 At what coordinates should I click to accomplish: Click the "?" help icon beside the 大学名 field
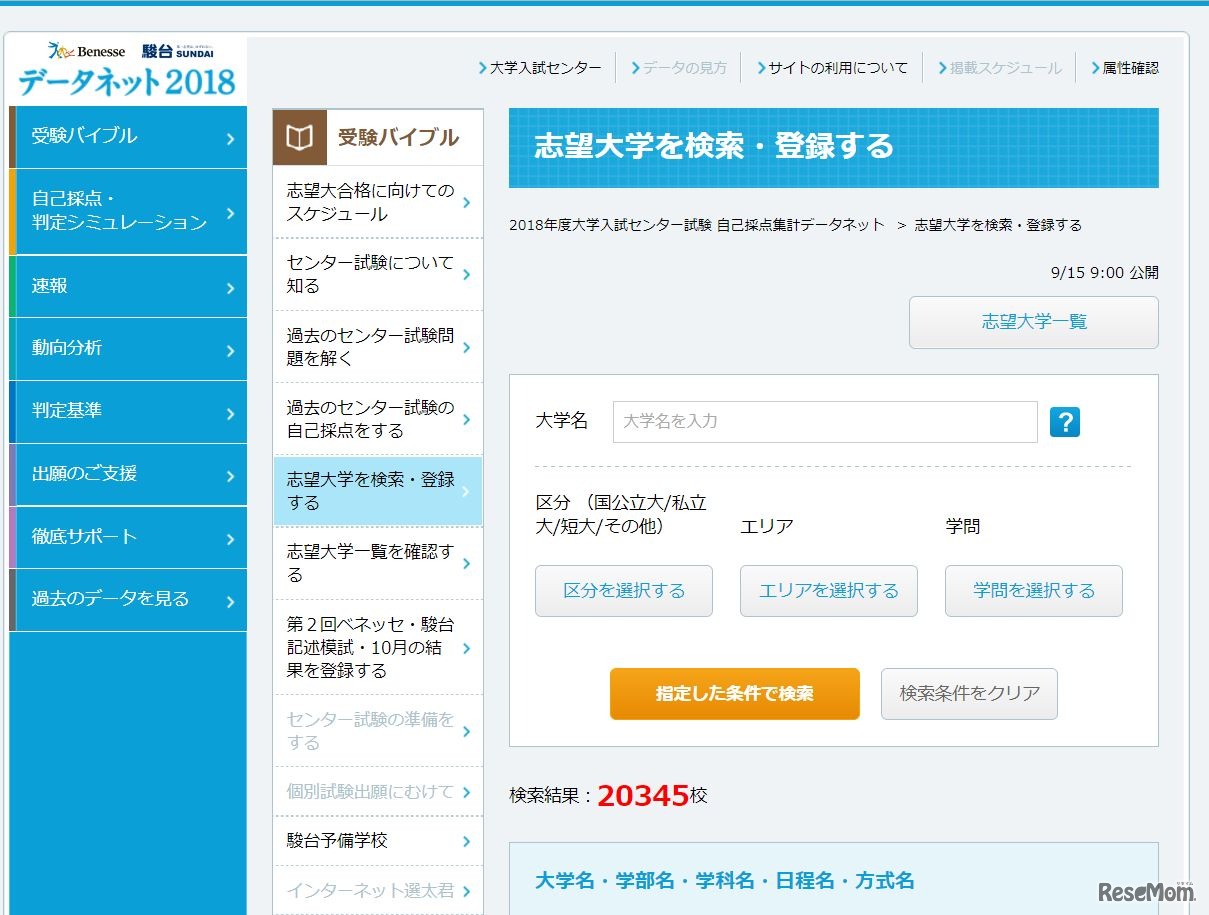1065,422
